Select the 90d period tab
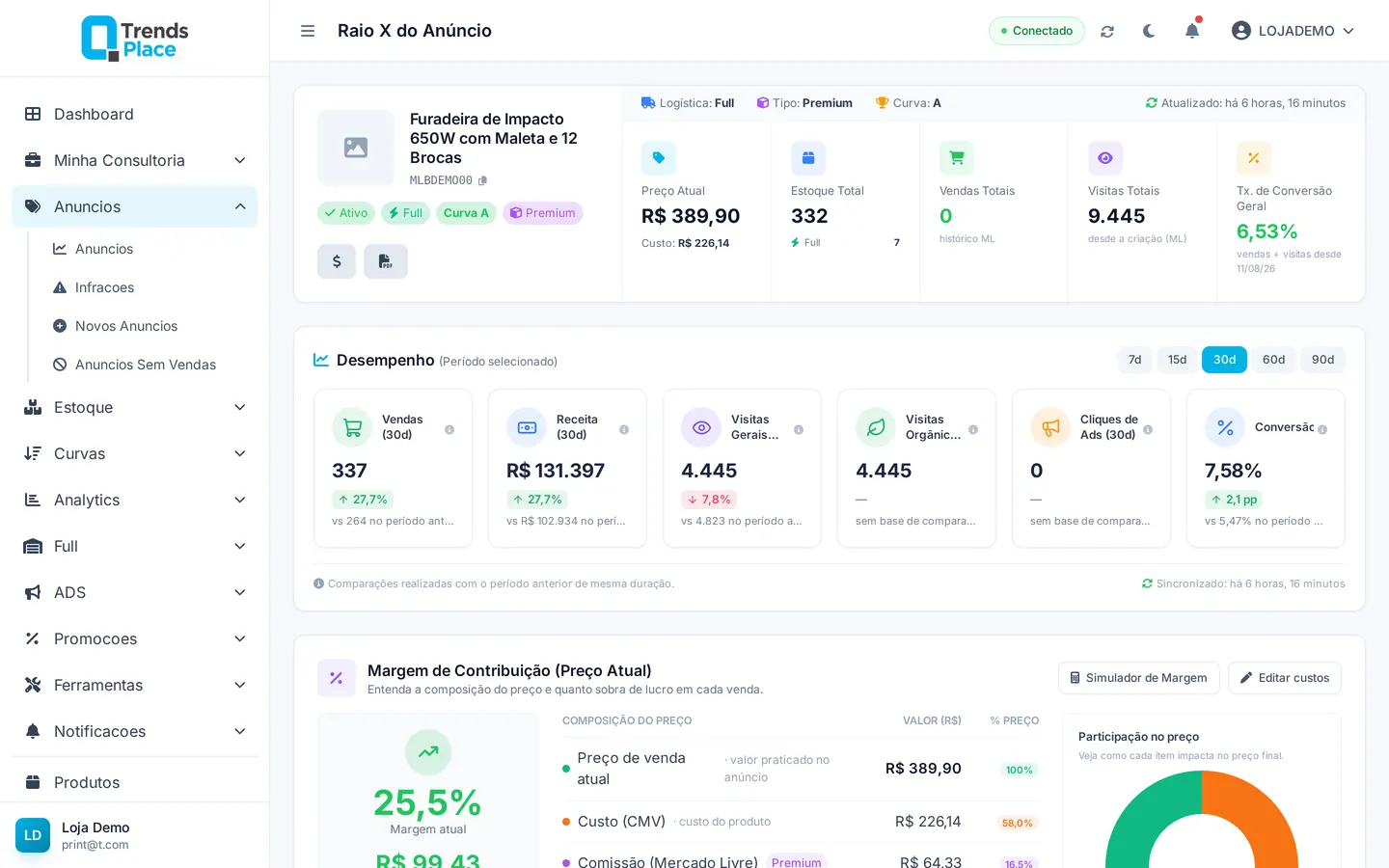This screenshot has height=868, width=1389. 1323,360
